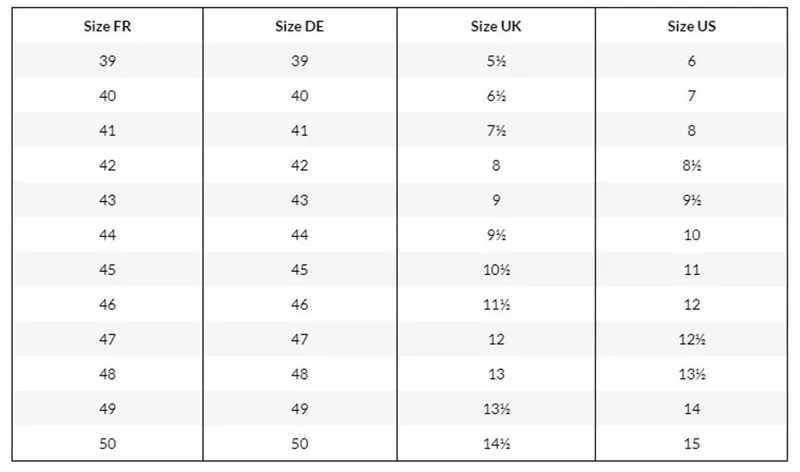
Task: Click UK size 5½ cell
Action: pyautogui.click(x=496, y=61)
